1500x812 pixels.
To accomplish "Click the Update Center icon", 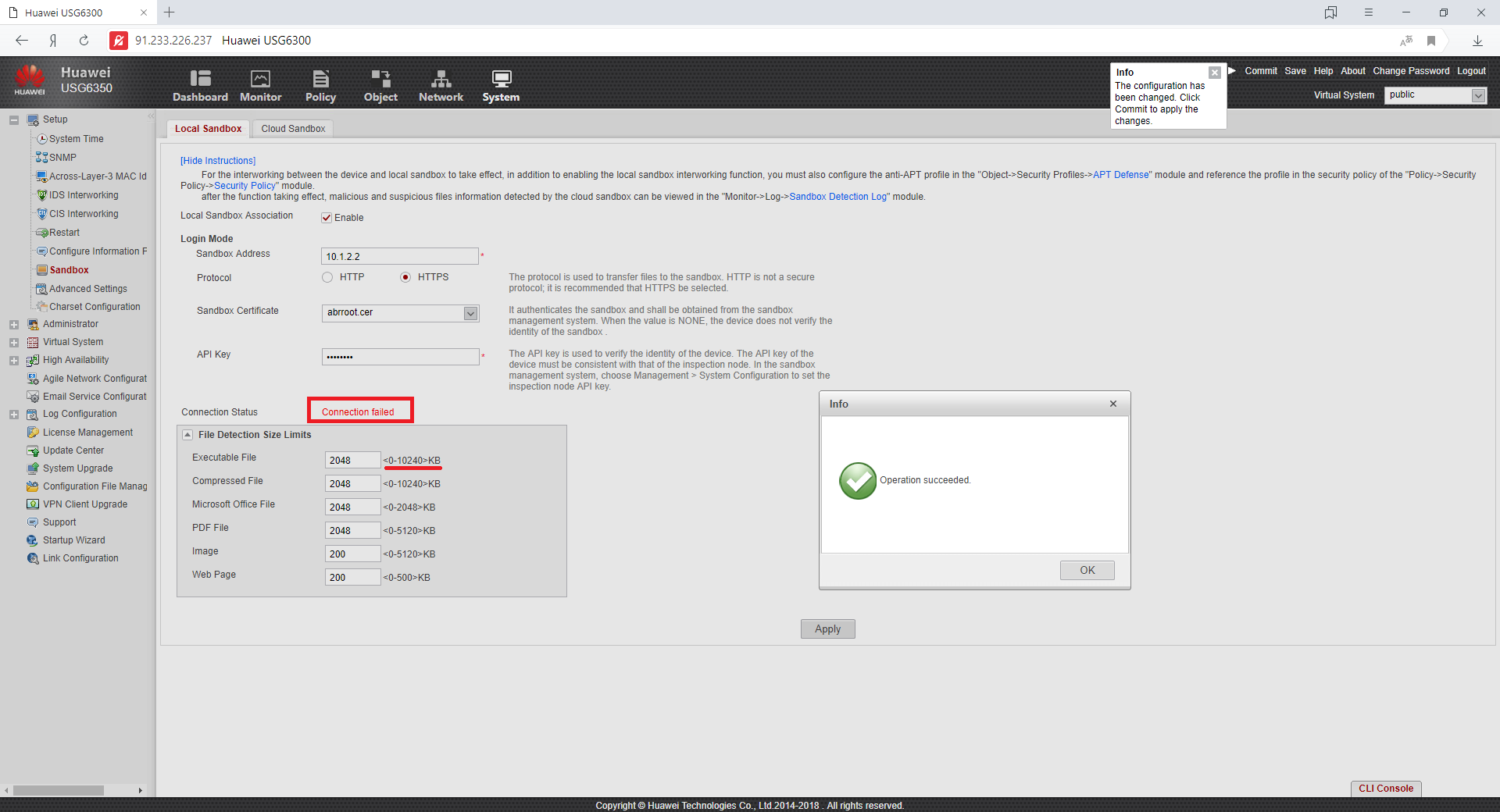I will pos(33,451).
